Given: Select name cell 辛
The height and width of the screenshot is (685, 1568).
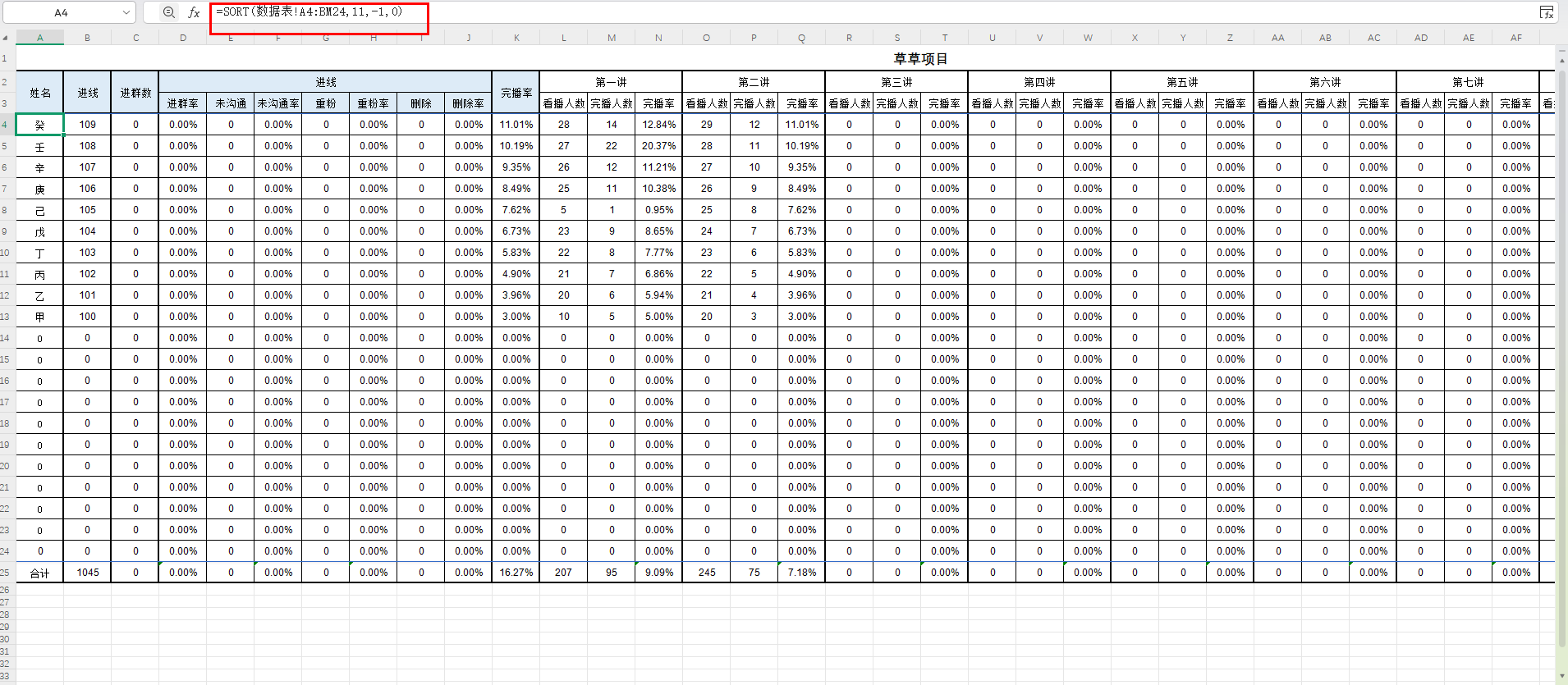Looking at the screenshot, I should pyautogui.click(x=39, y=167).
